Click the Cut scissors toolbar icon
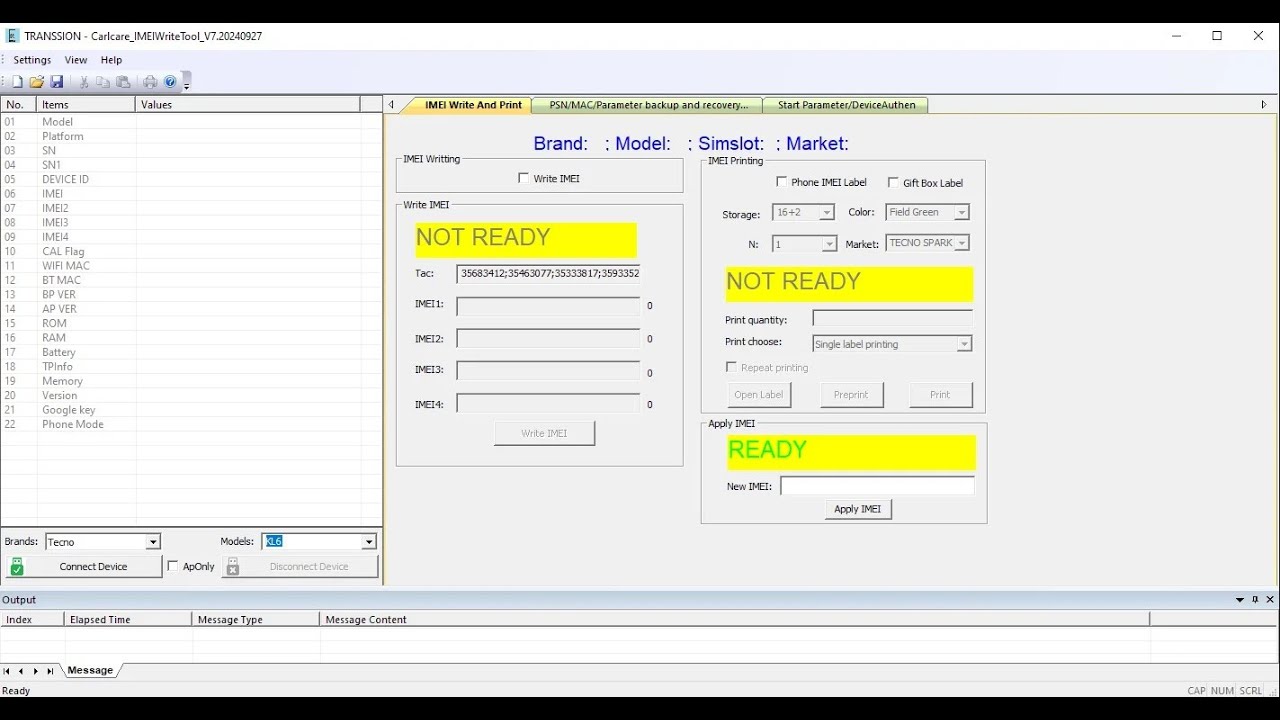The height and width of the screenshot is (720, 1280). tap(84, 82)
